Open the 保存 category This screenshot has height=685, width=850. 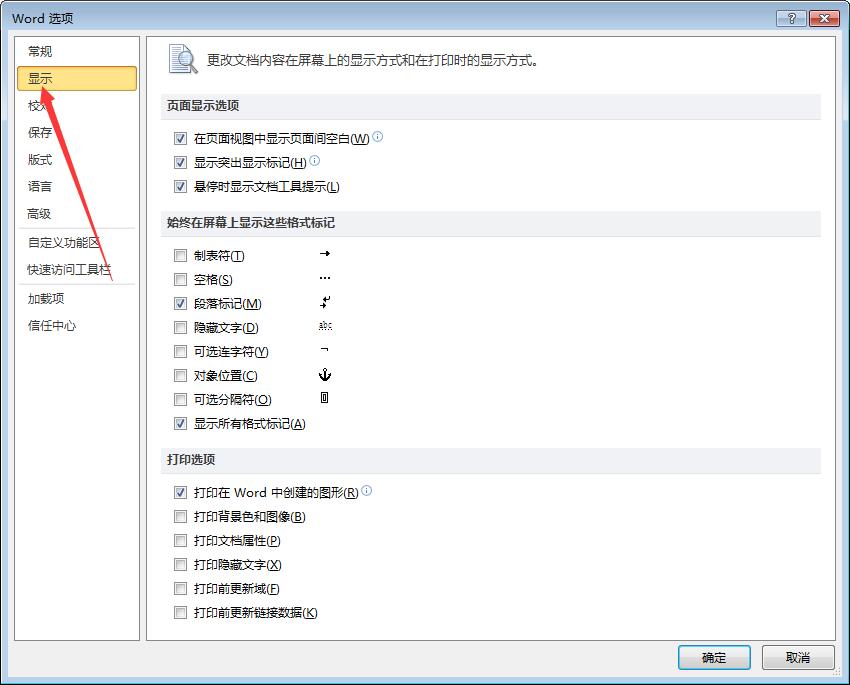(x=76, y=132)
